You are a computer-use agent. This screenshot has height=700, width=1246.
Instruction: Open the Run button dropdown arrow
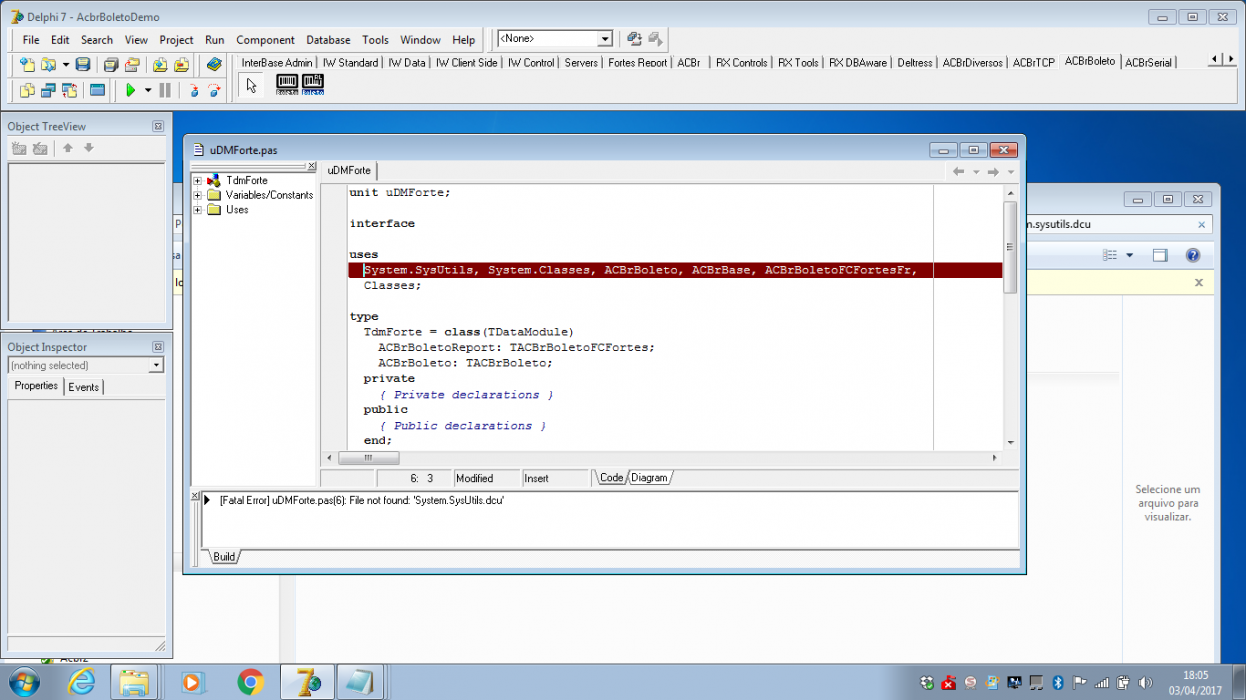[148, 90]
